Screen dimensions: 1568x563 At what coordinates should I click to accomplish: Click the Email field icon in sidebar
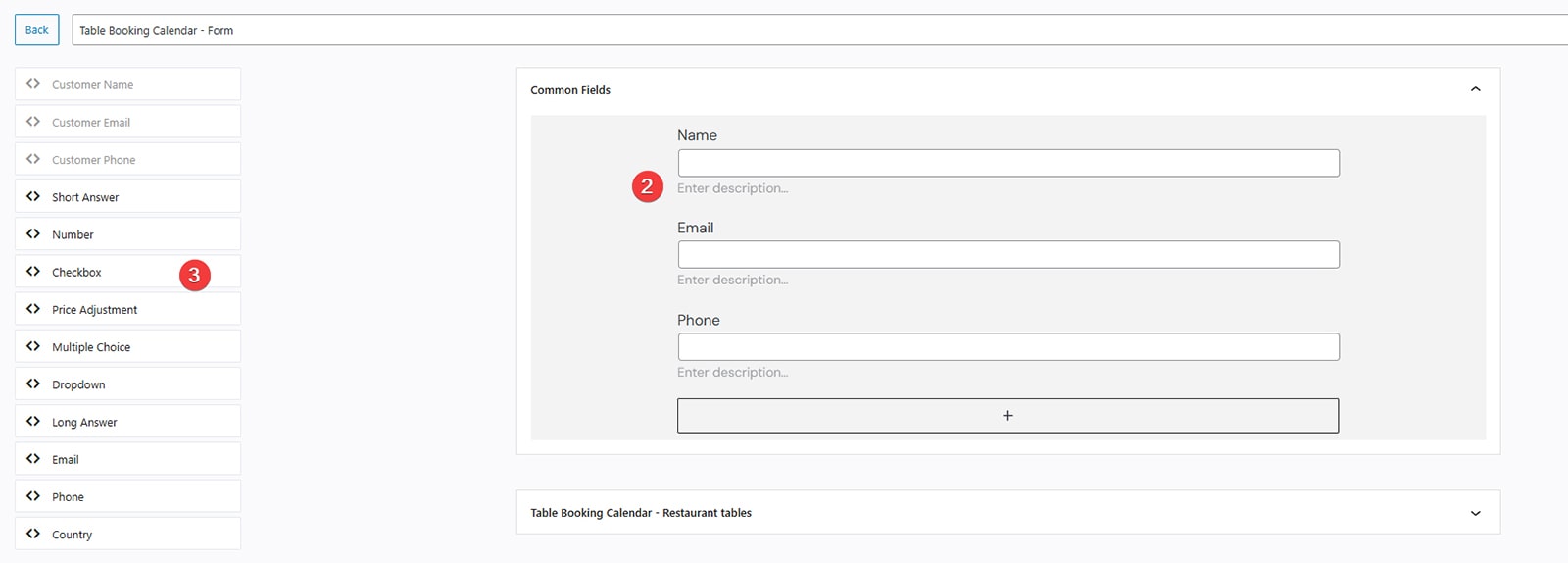(33, 459)
